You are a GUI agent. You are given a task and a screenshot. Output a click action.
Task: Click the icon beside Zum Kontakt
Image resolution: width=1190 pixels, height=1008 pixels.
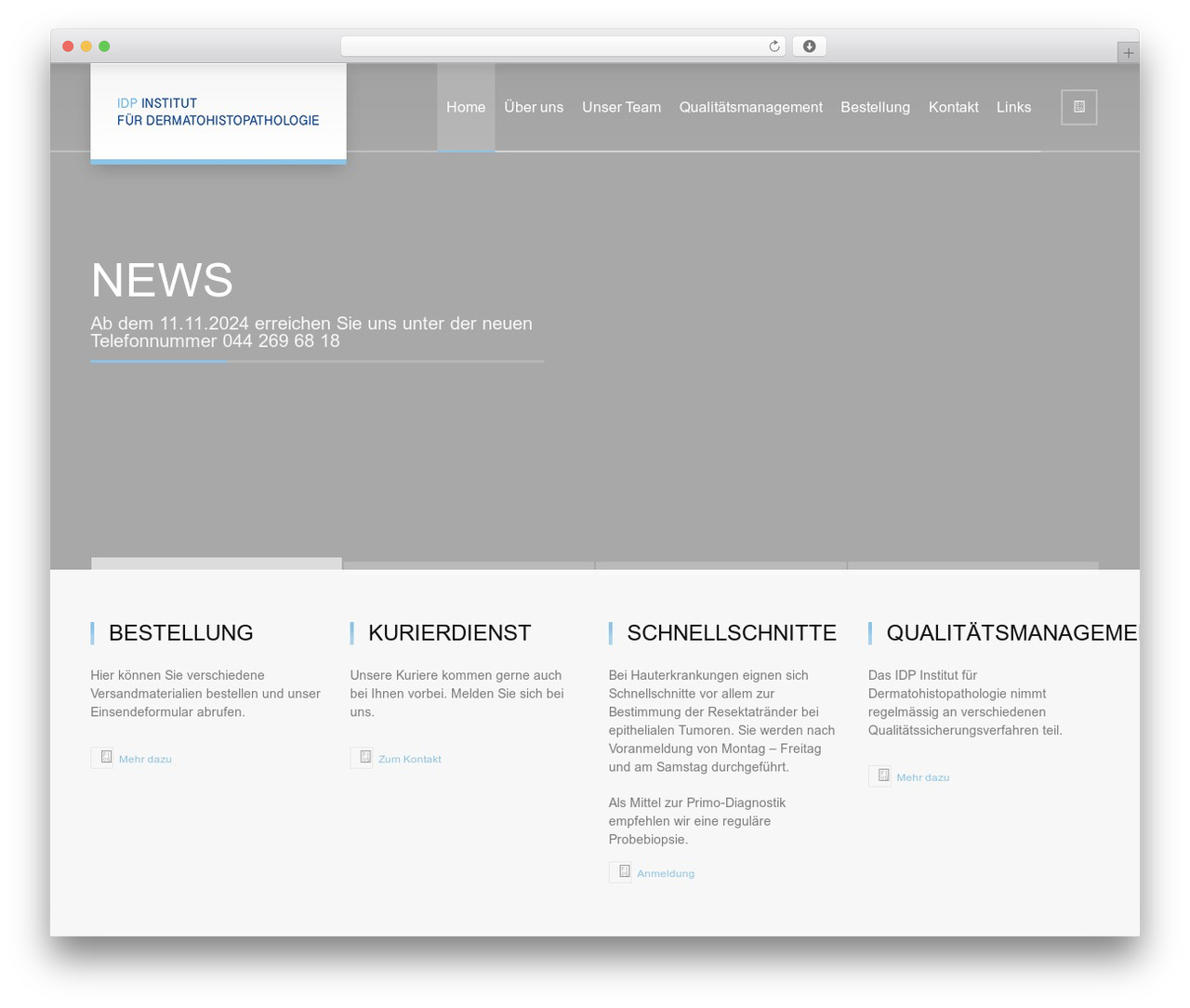pyautogui.click(x=362, y=758)
